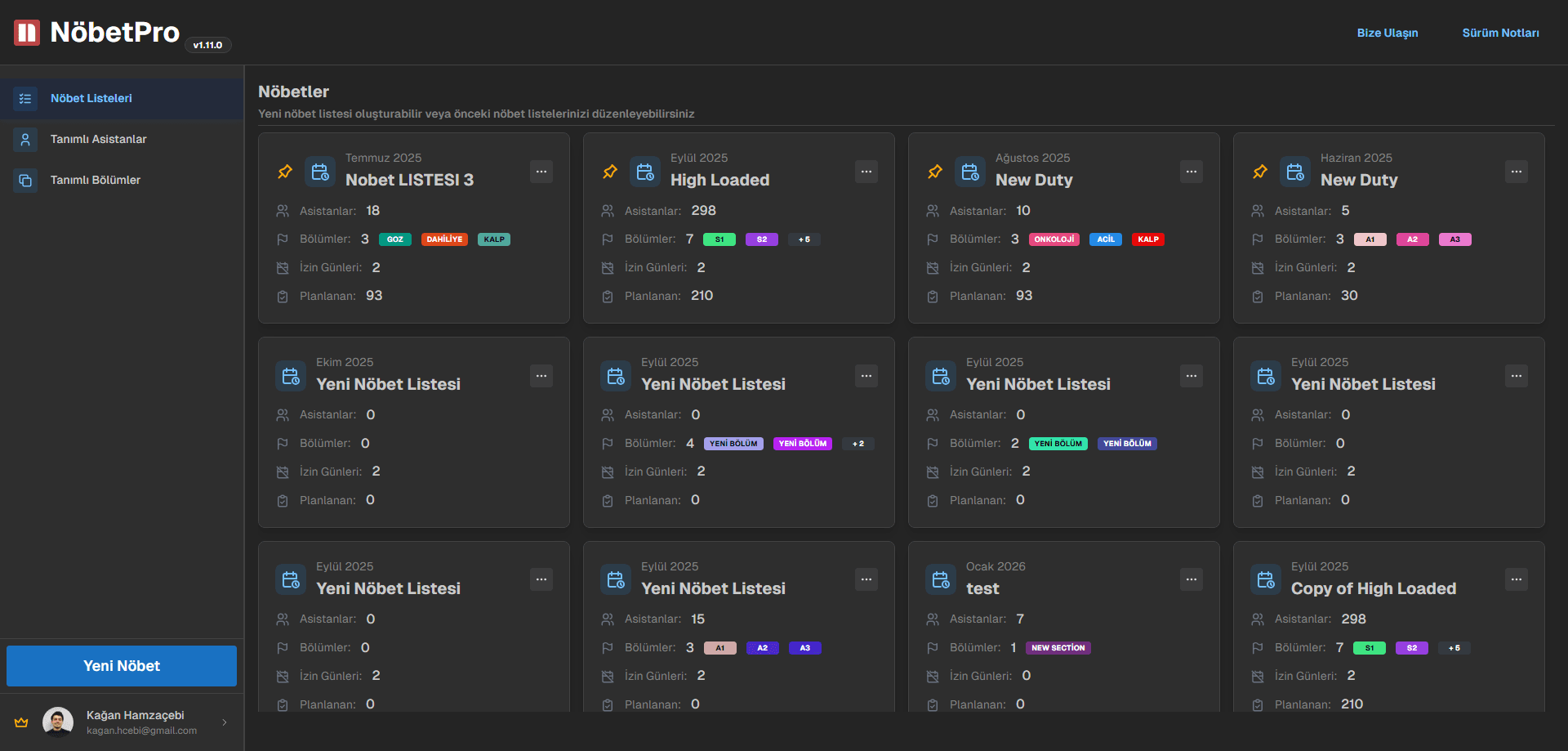Click calendar icon on Copy of High Loaded
This screenshot has height=751, width=1568.
click(1266, 579)
